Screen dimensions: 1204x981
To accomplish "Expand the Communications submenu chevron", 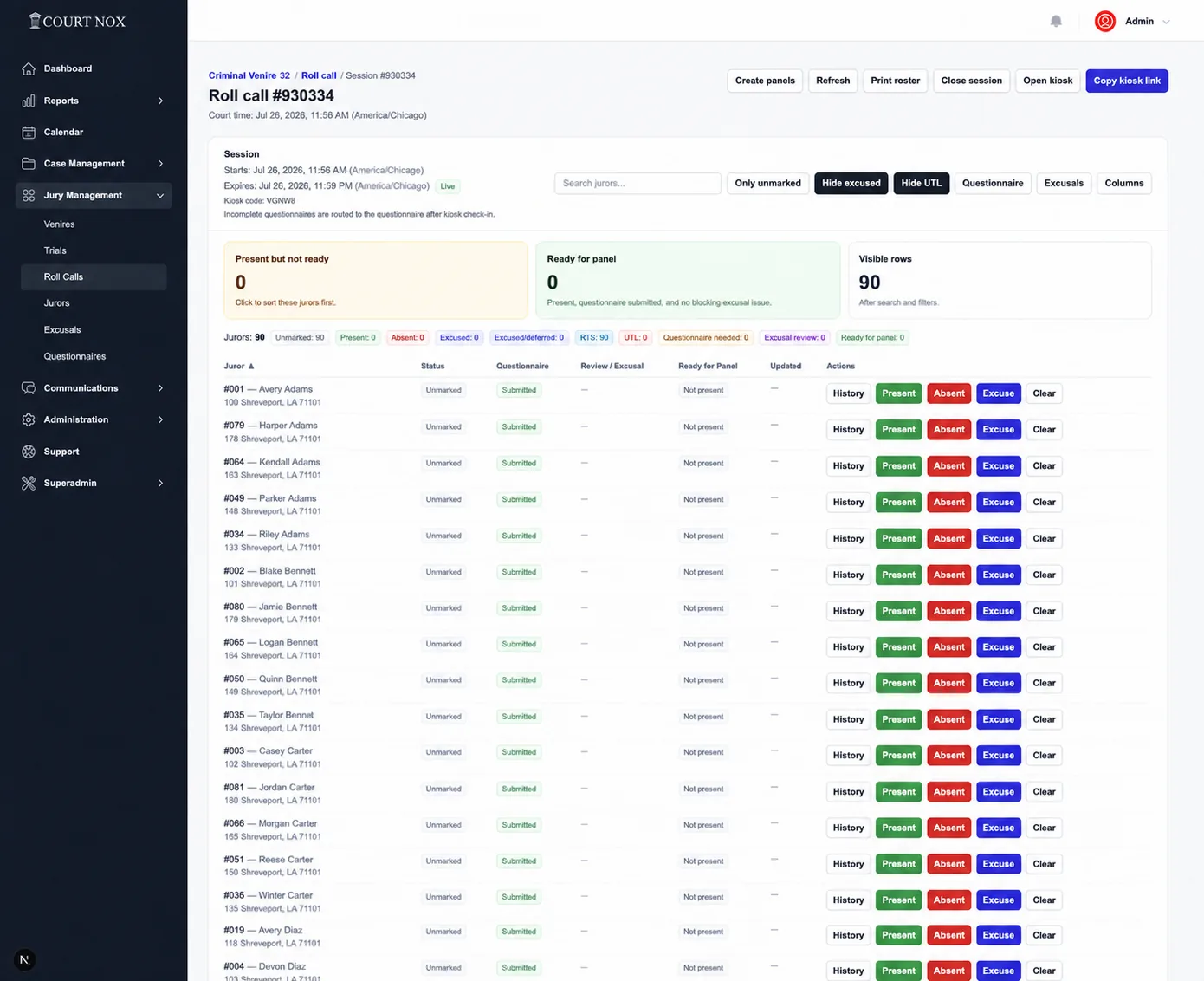I will [160, 388].
